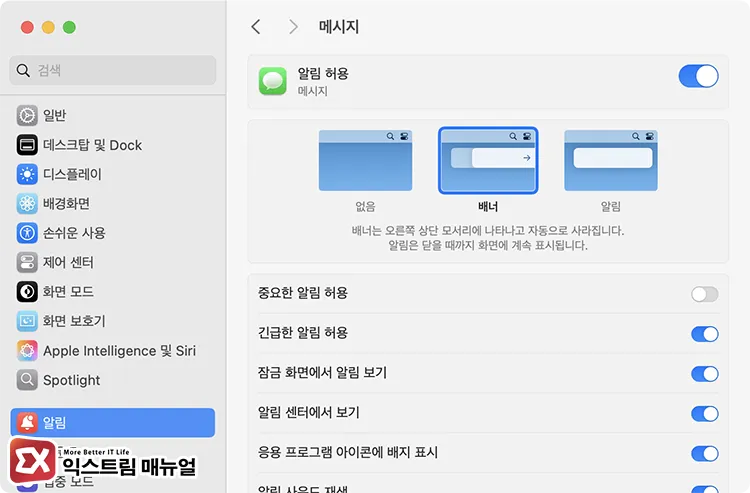Viewport: 750px width, 493px height.
Task: Click the 화면 모드 appearance icon
Action: tap(27, 292)
